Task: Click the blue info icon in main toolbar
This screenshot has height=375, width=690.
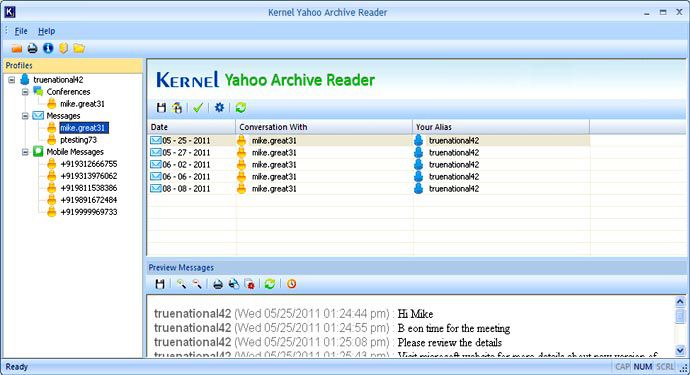Action: (x=48, y=48)
